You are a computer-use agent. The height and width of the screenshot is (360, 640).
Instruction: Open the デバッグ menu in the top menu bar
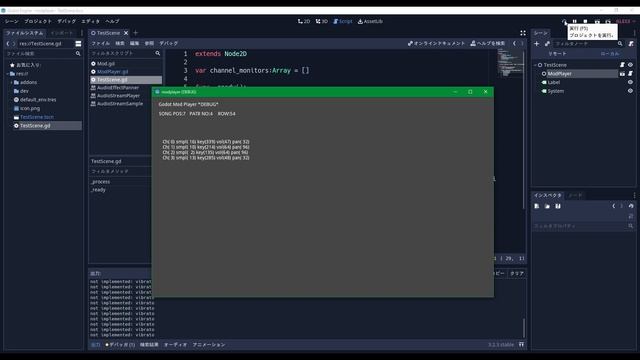click(67, 21)
